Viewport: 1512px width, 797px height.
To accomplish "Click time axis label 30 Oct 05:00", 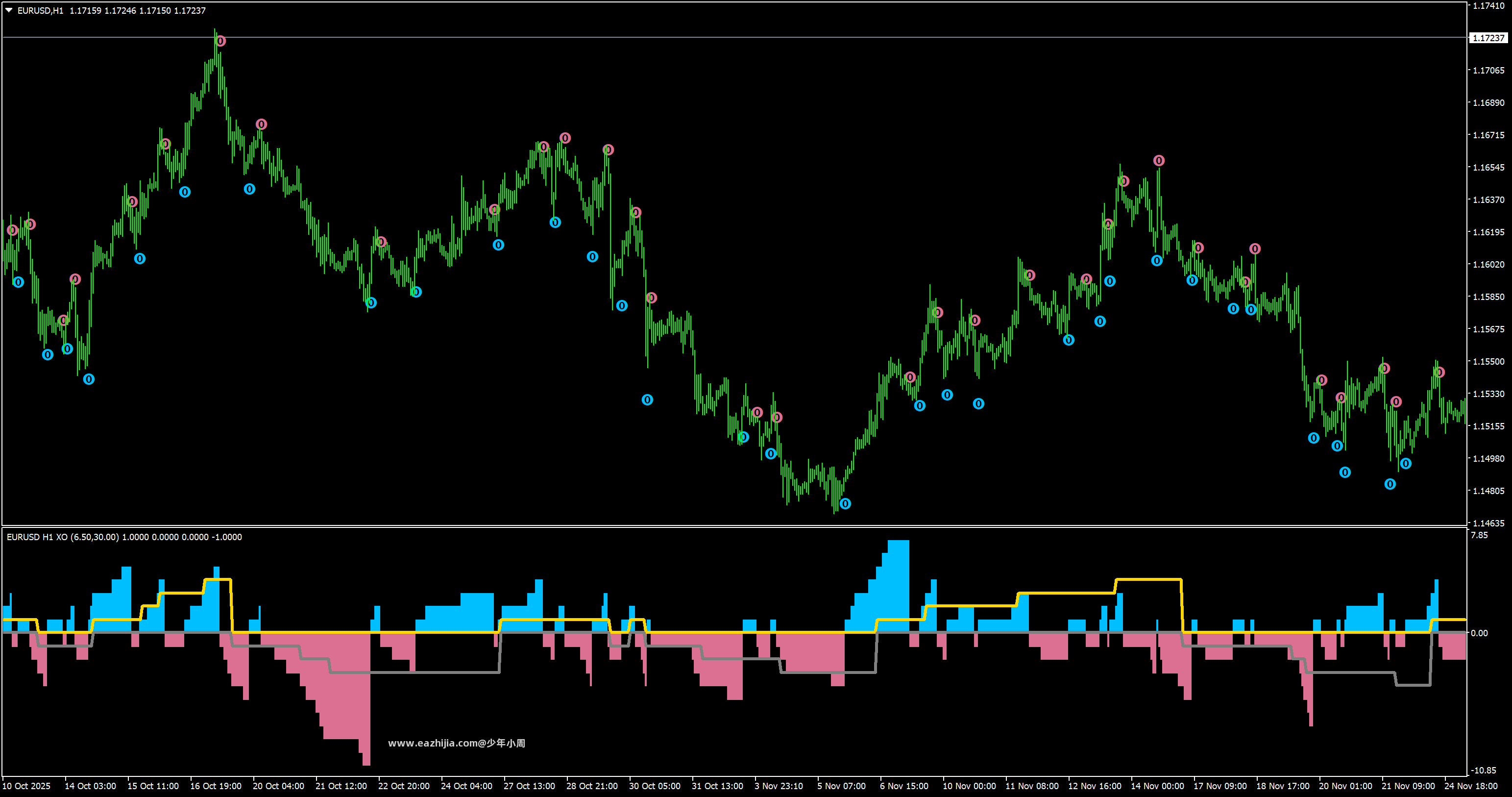I will 655,786.
